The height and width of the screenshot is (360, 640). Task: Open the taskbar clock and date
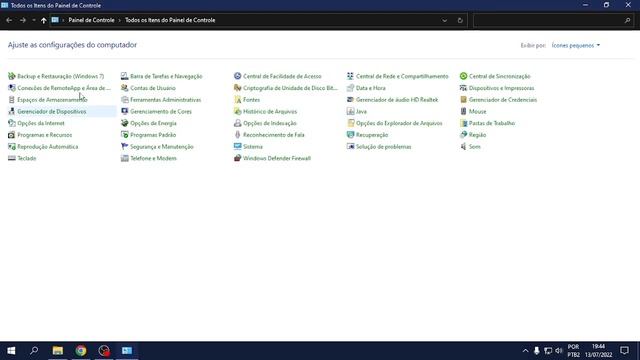coord(598,351)
